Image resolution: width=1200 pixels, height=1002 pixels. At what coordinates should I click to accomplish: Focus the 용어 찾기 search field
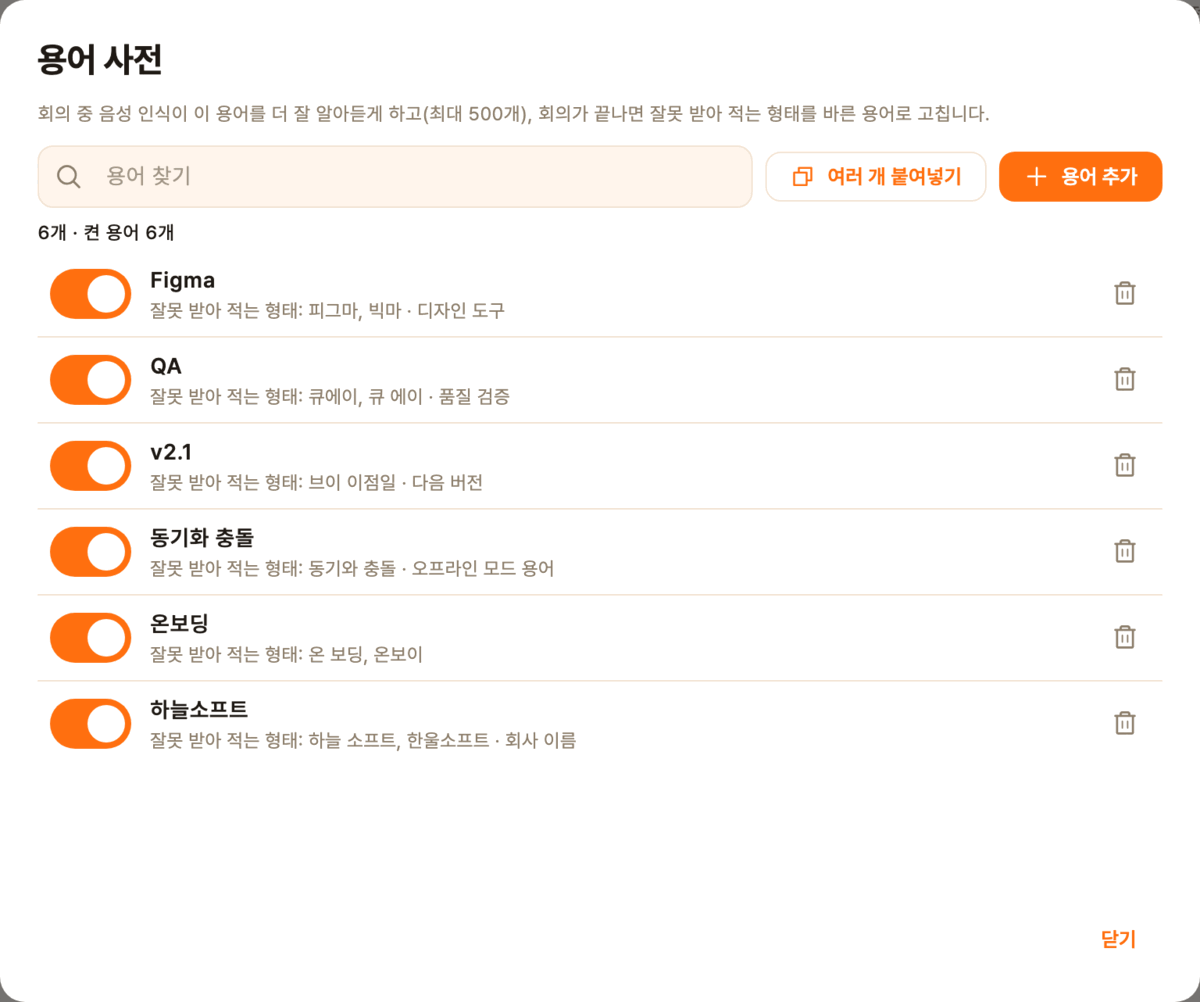click(x=395, y=177)
